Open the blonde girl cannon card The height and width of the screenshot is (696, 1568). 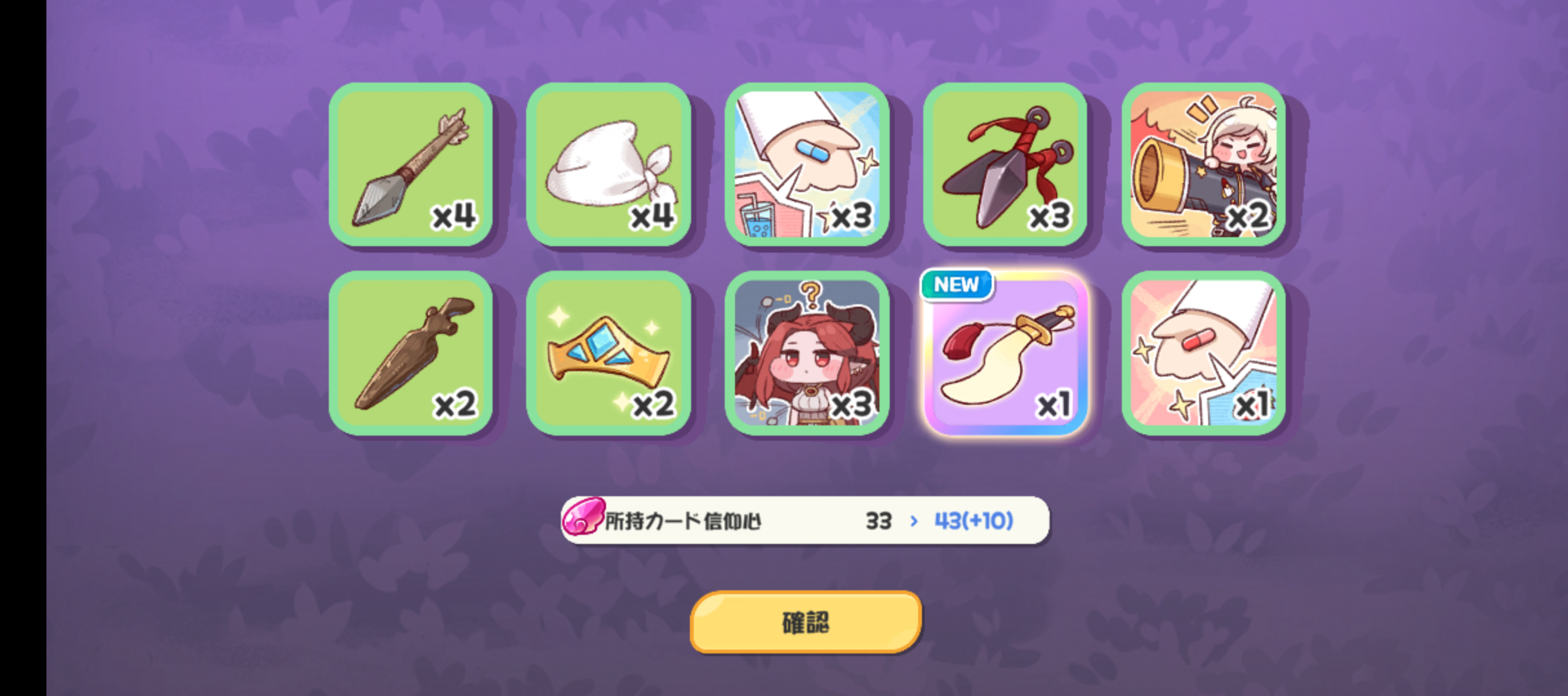[1204, 164]
